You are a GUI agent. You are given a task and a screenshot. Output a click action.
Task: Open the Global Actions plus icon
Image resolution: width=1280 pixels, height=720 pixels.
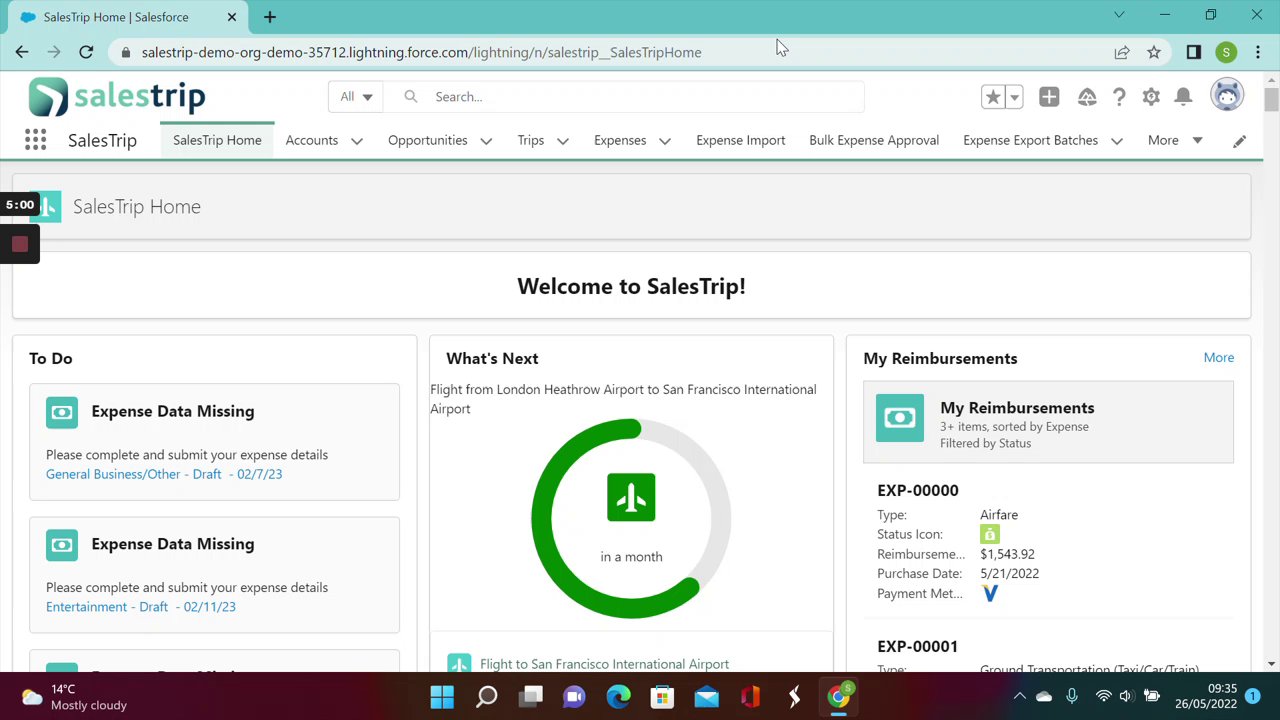[x=1049, y=97]
